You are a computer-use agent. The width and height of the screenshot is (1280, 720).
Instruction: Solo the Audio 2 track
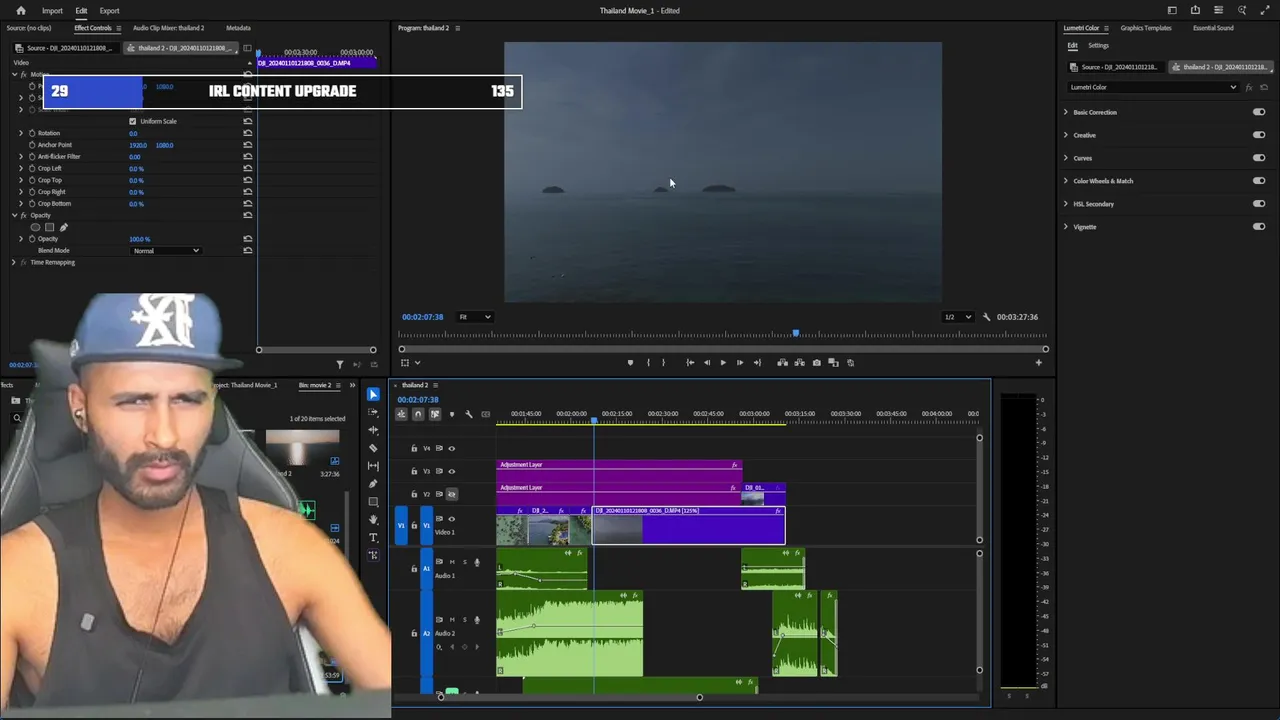click(464, 619)
